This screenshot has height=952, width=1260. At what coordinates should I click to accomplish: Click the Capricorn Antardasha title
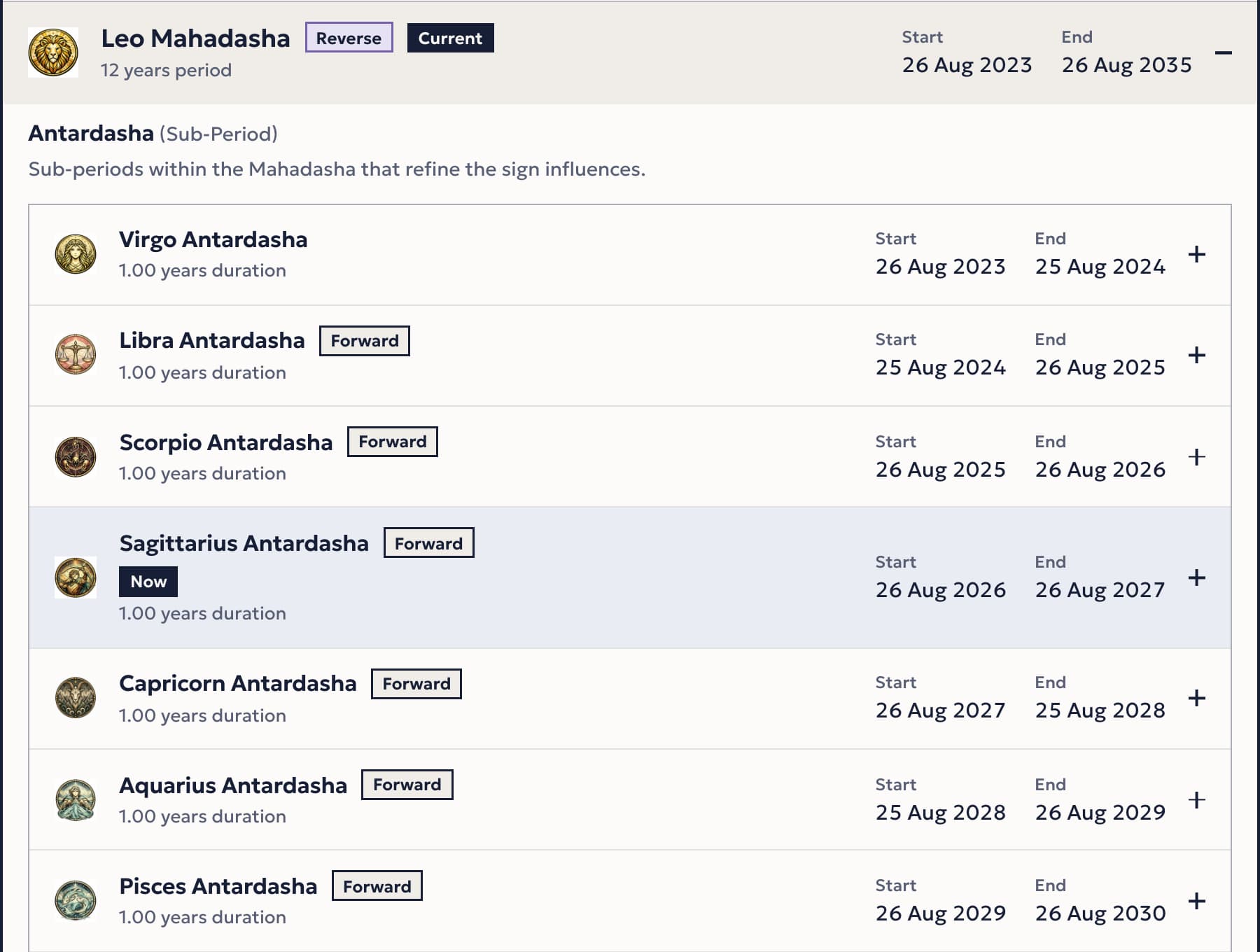tap(238, 683)
